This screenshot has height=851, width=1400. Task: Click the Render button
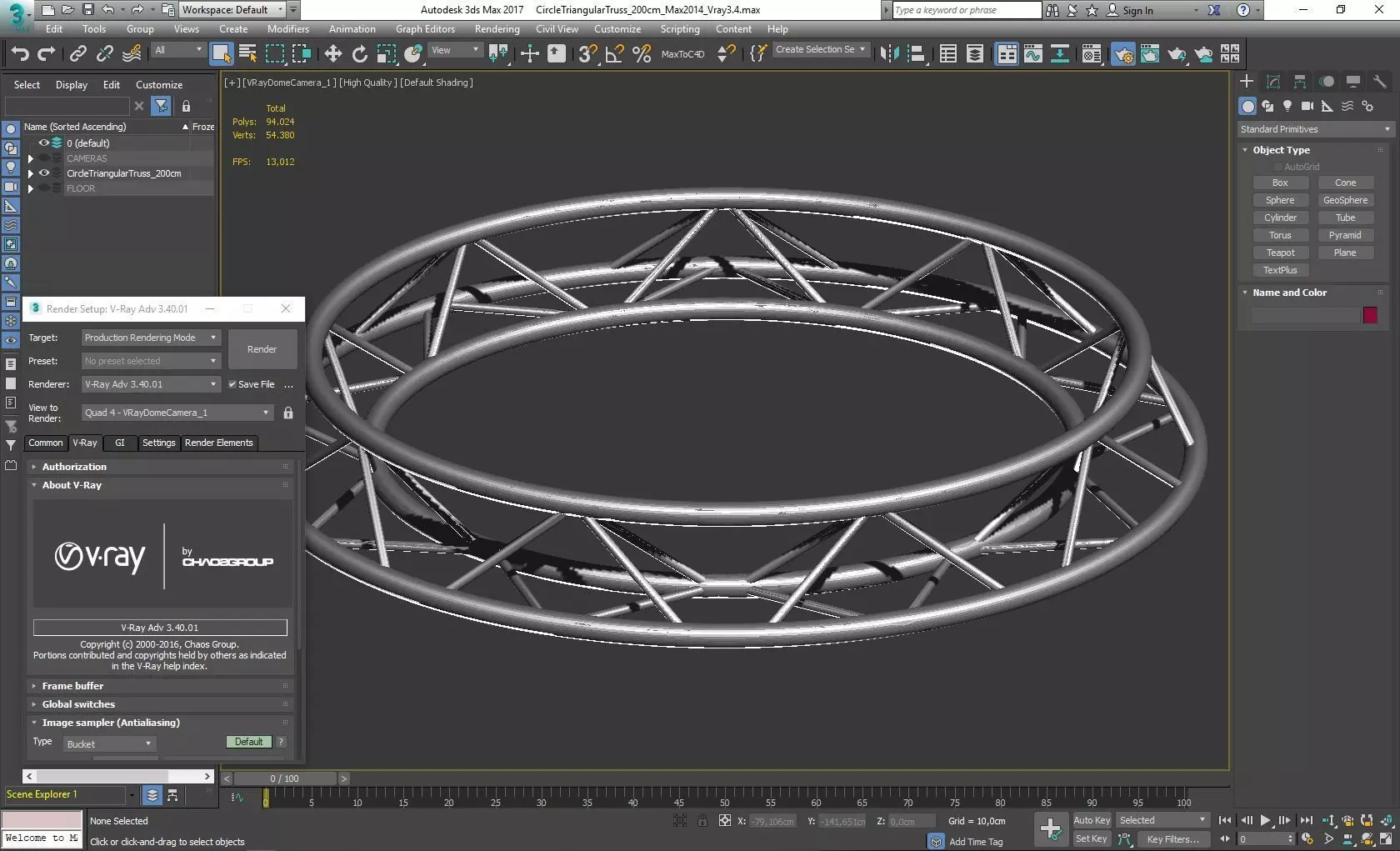262,349
